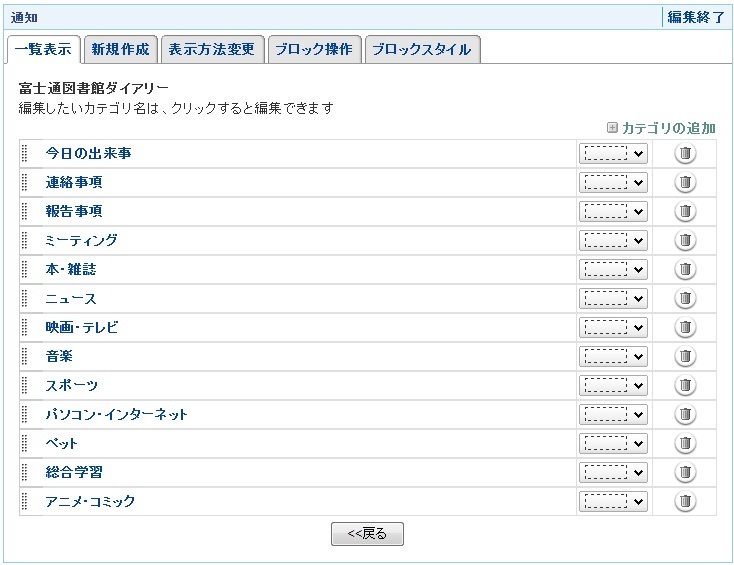This screenshot has height=565, width=734.
Task: Select the ブロックスタイル tab
Action: [422, 49]
